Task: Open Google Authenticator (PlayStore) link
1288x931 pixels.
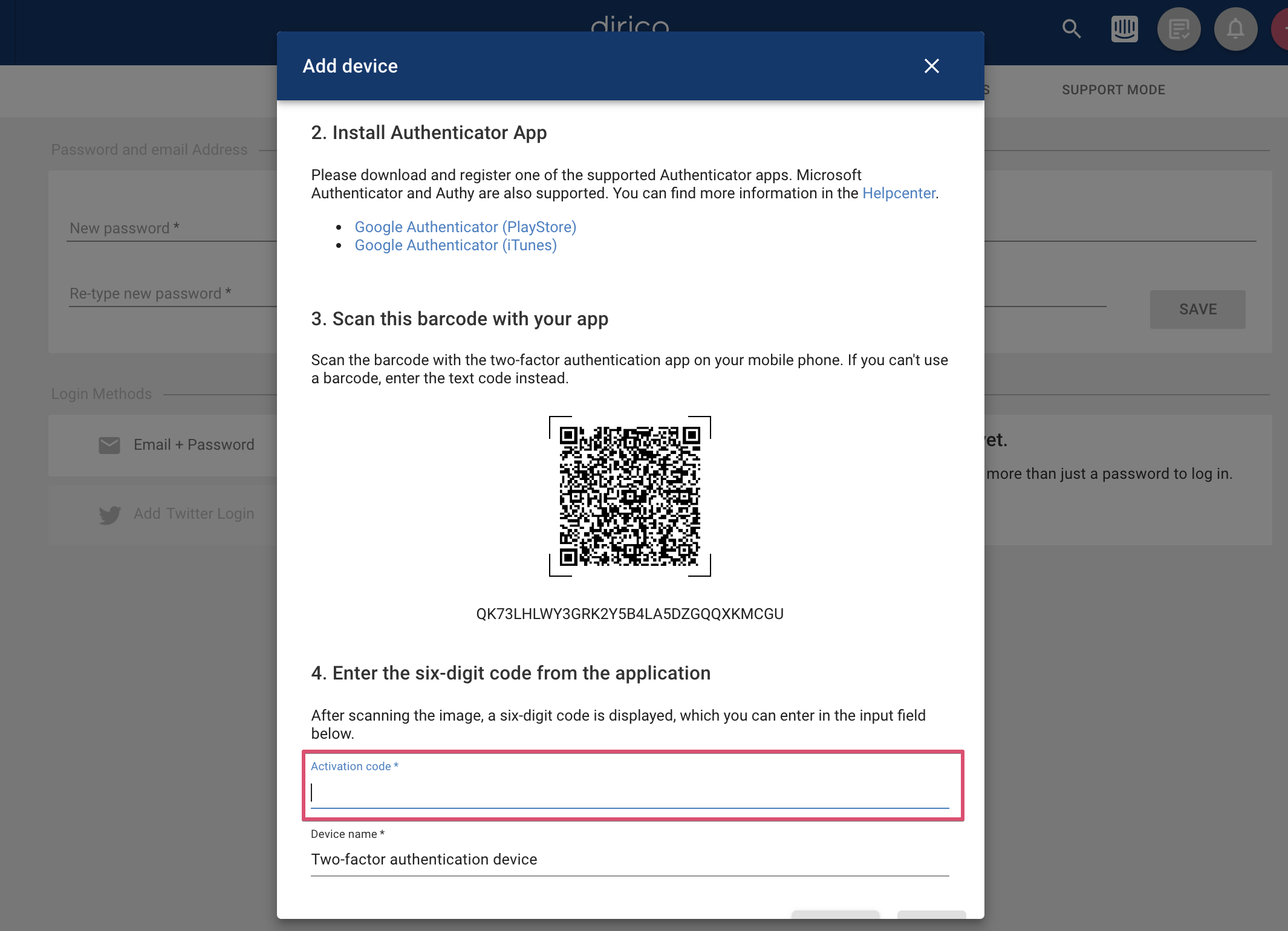Action: (x=465, y=227)
